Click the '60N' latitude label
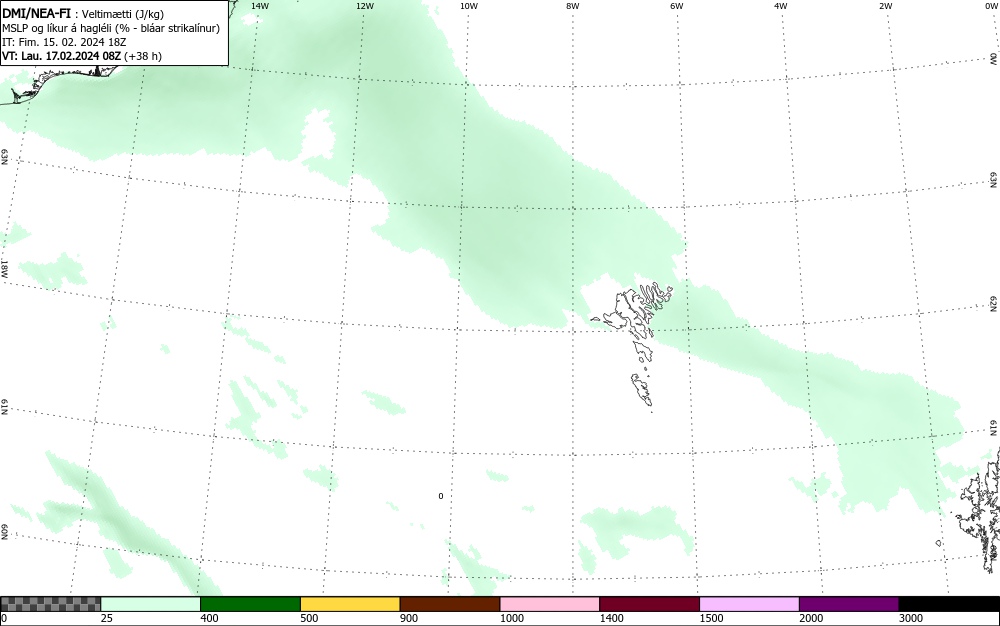Screen dimensions: 1000x626 tap(4, 532)
